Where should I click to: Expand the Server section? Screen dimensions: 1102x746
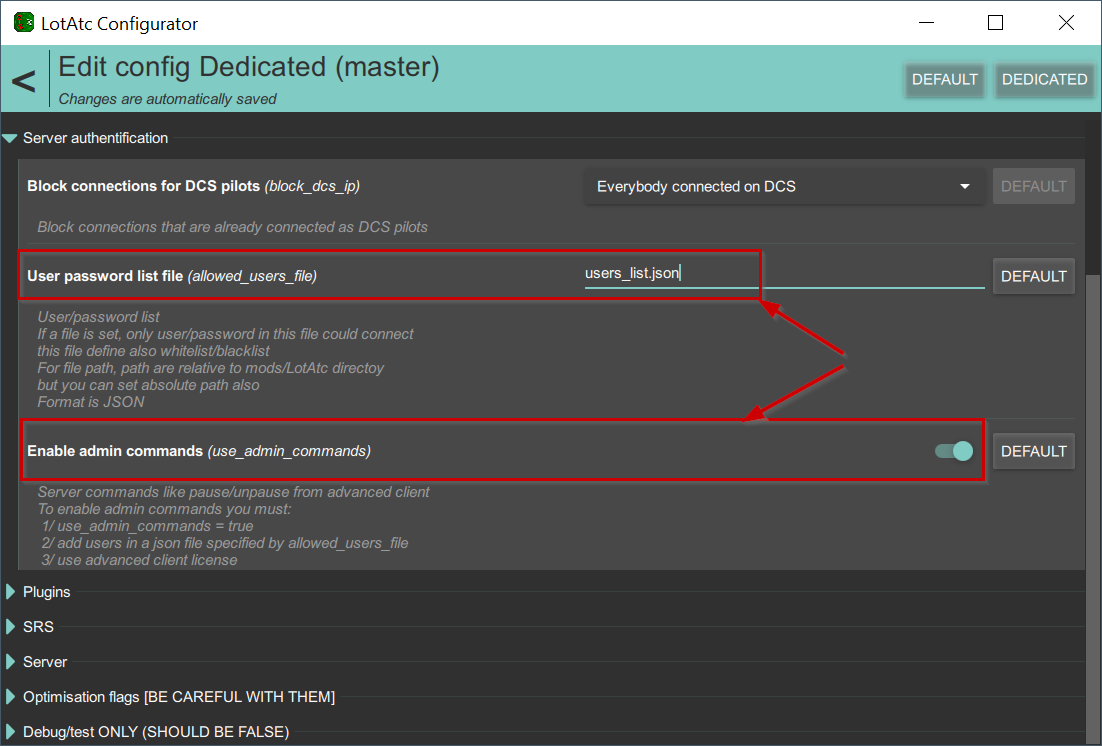11,662
